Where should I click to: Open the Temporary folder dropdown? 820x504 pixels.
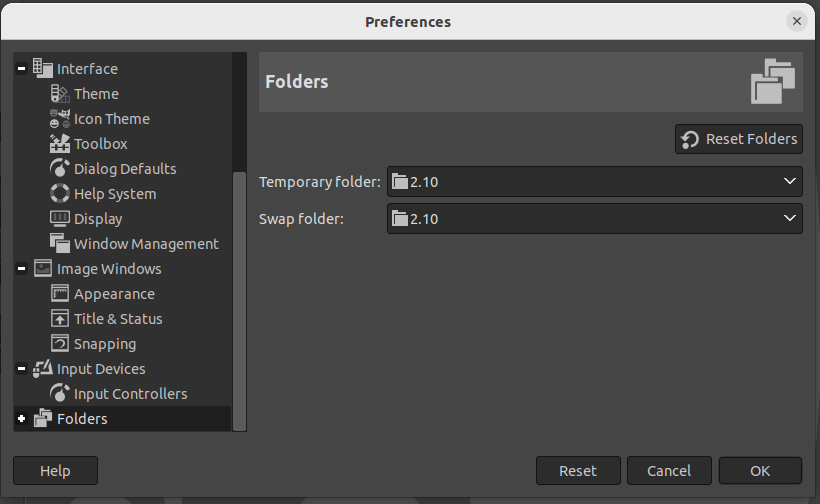[x=594, y=182]
